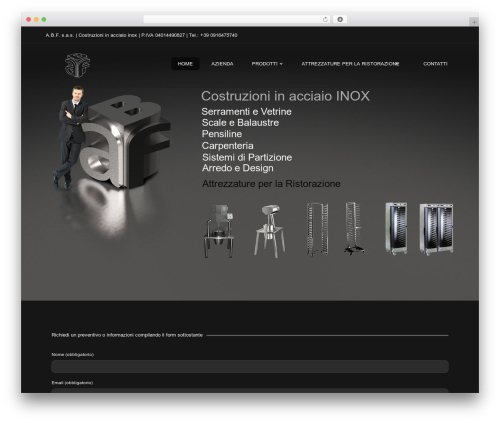
Task: Click 'Costruzioni in acciaio INOX' heading
Action: 285,96
